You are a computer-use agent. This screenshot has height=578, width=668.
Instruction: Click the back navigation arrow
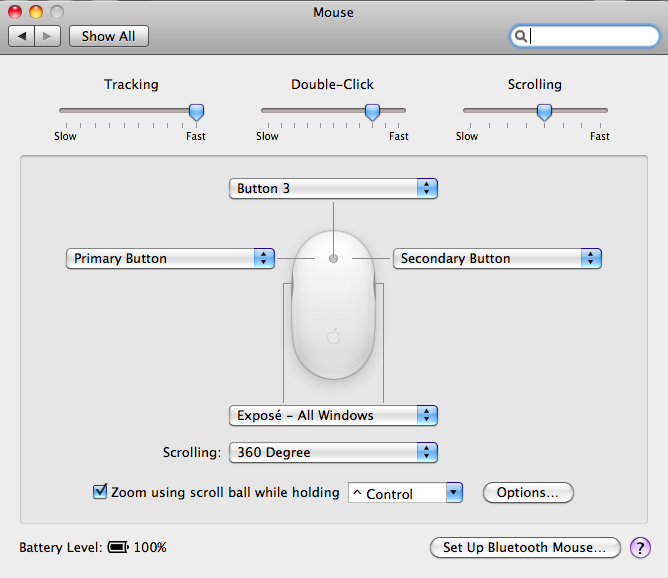pos(22,36)
